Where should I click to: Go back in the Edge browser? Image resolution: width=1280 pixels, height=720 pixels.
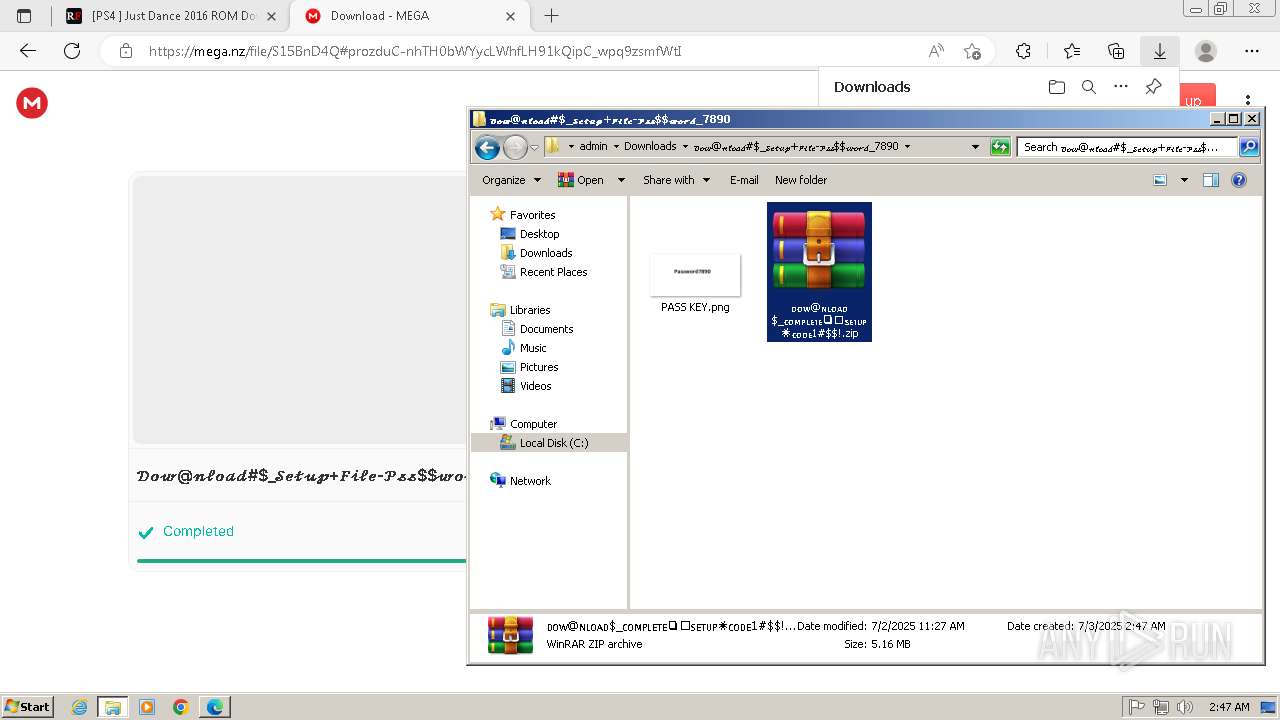28,51
